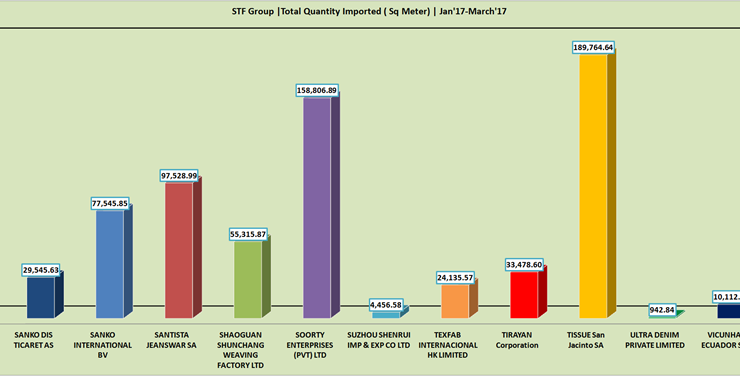This screenshot has height=376, width=740.
Task: Select data label 158,806.89
Action: (x=317, y=90)
